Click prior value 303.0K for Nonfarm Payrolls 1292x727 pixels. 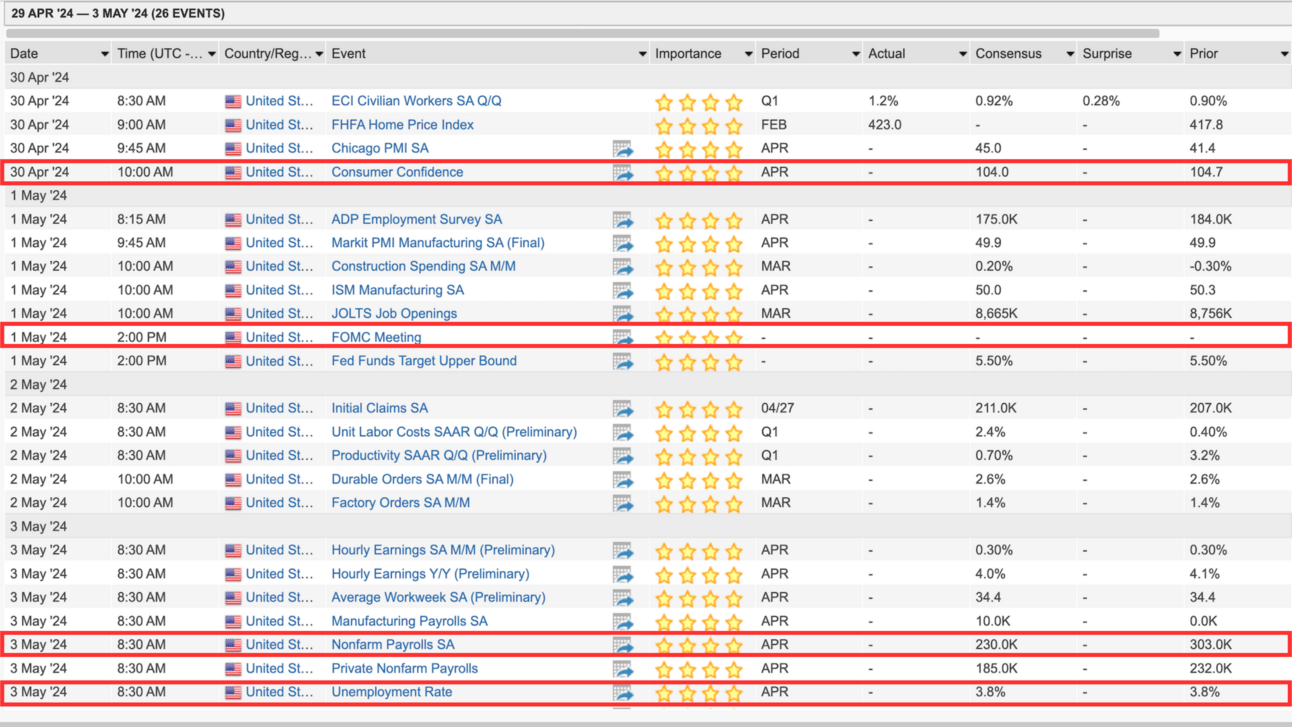1211,645
